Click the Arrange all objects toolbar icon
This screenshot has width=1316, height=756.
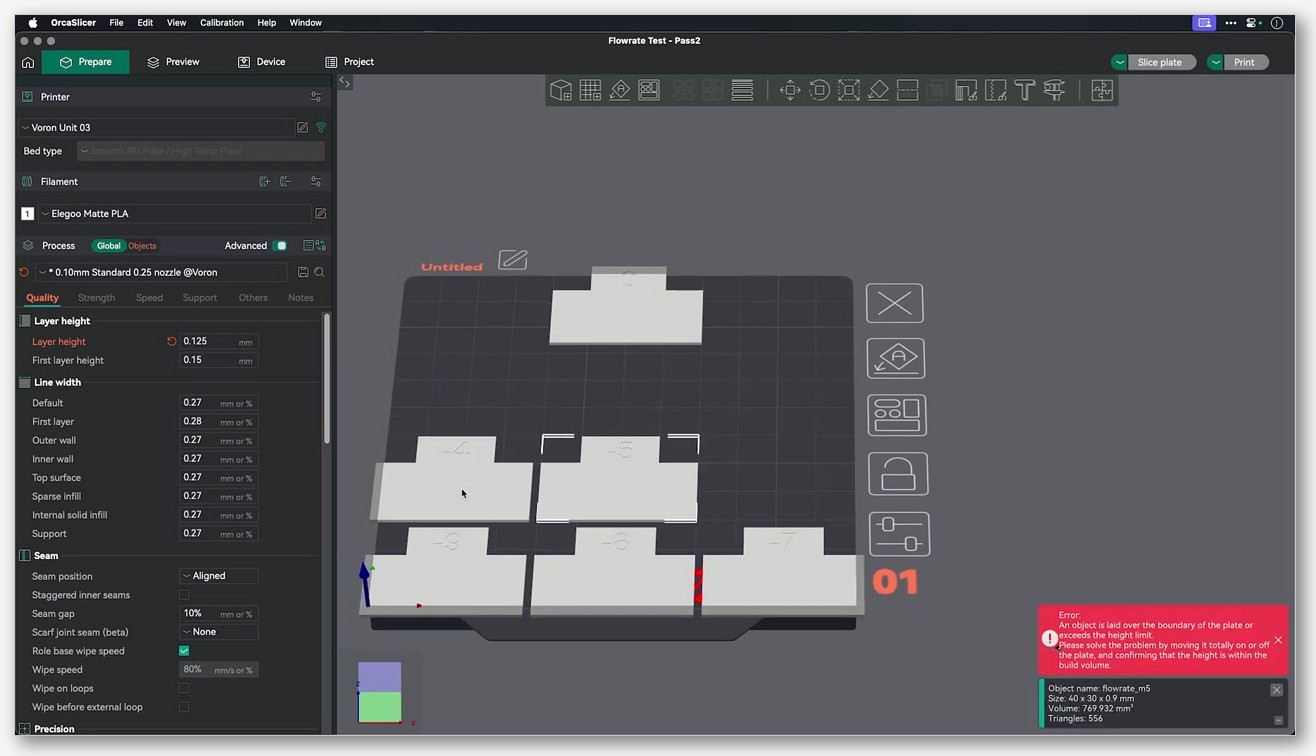[x=649, y=91]
